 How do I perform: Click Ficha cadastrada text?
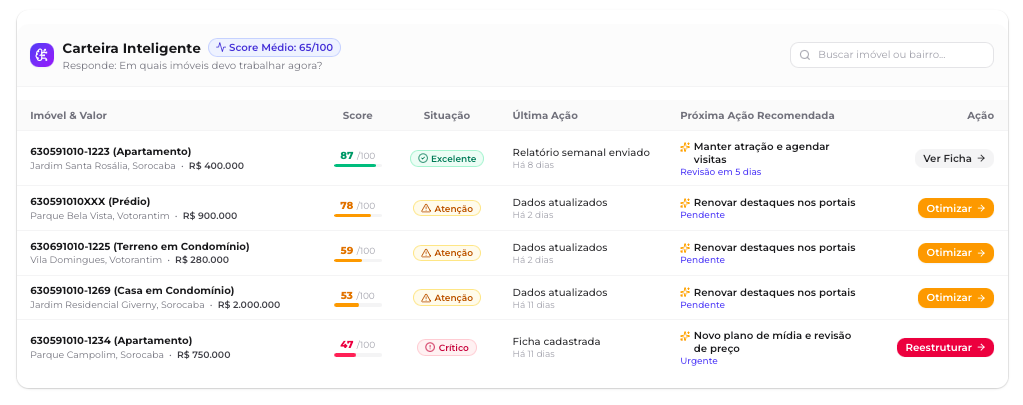pyautogui.click(x=557, y=342)
